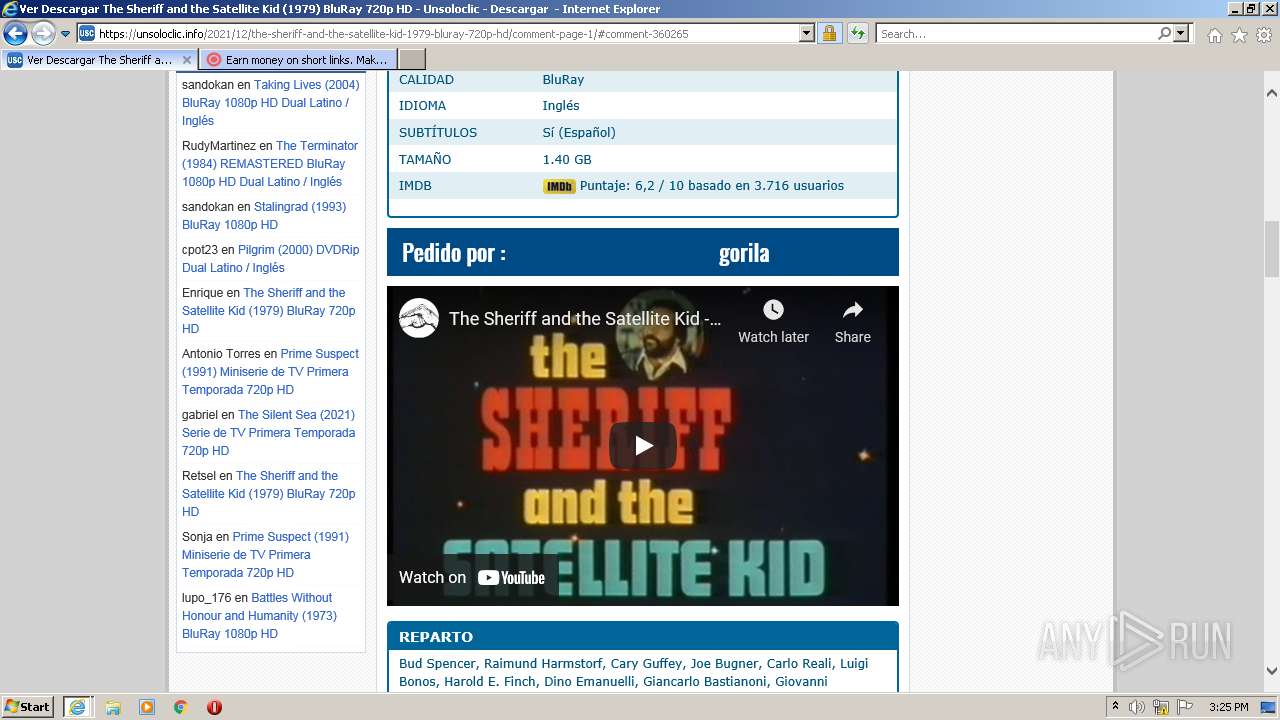
Task: Close the Ver Descargar The Sheriff tab
Action: coord(186,60)
